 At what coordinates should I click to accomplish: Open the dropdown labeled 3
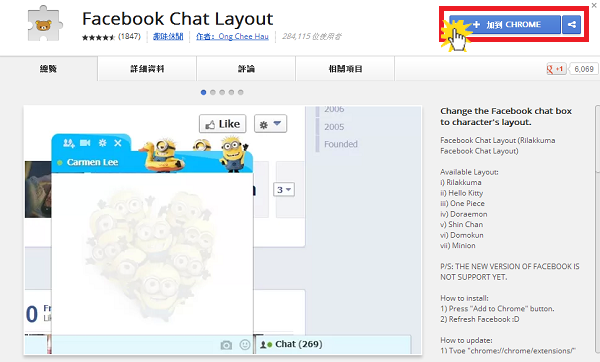coord(284,189)
